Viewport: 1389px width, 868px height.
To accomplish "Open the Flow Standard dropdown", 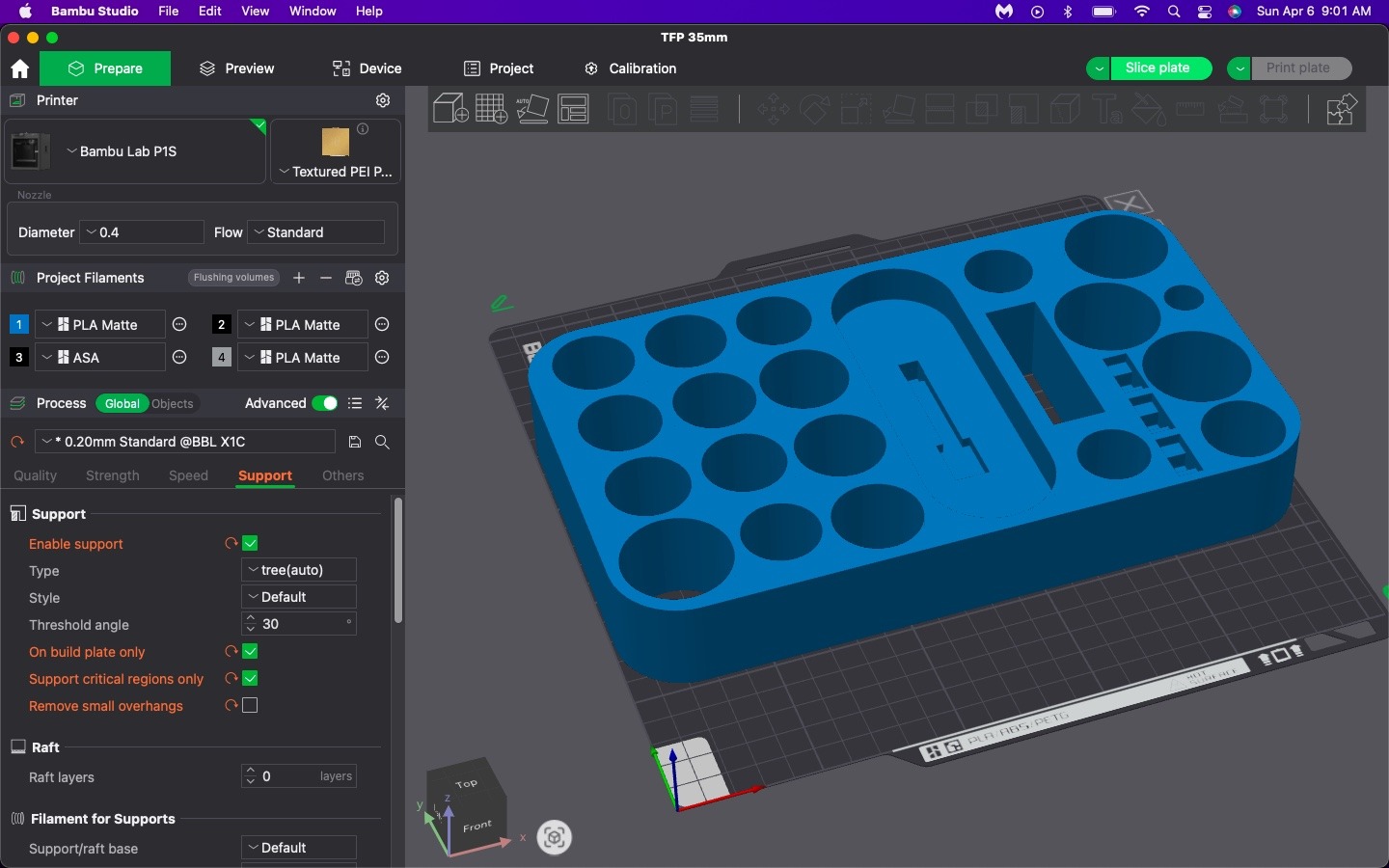I will pos(316,232).
